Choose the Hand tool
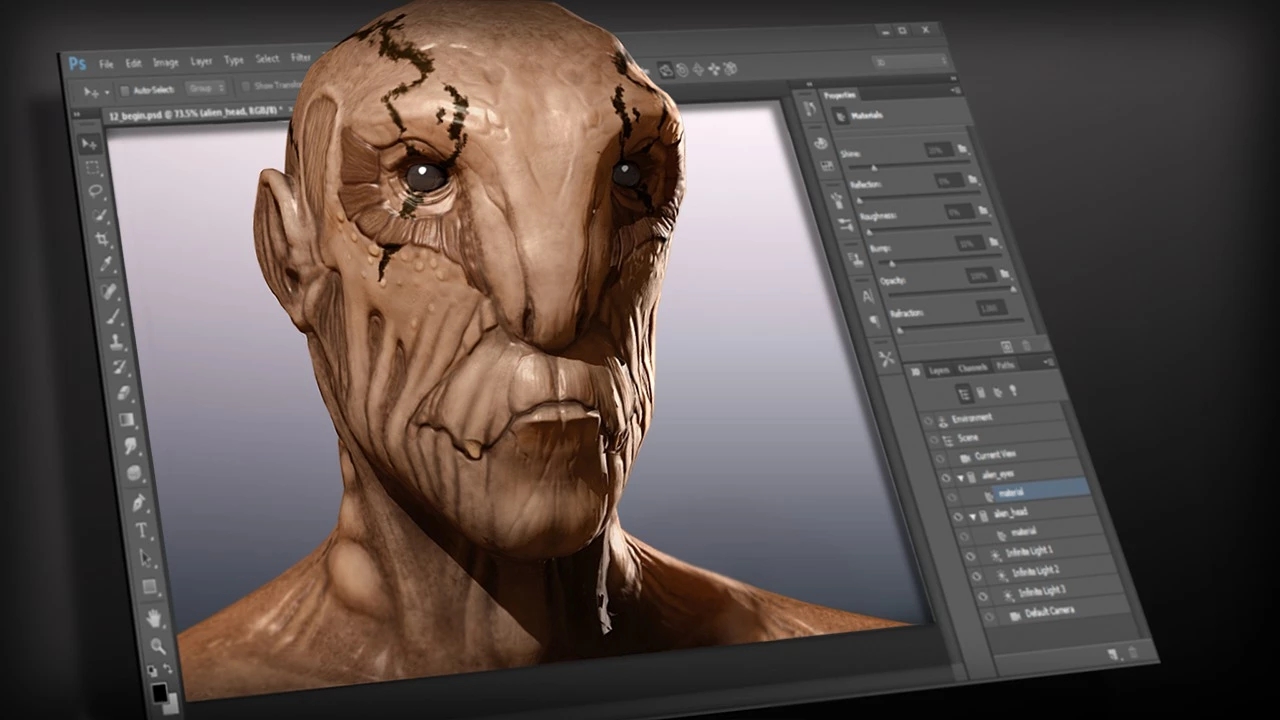 153,616
